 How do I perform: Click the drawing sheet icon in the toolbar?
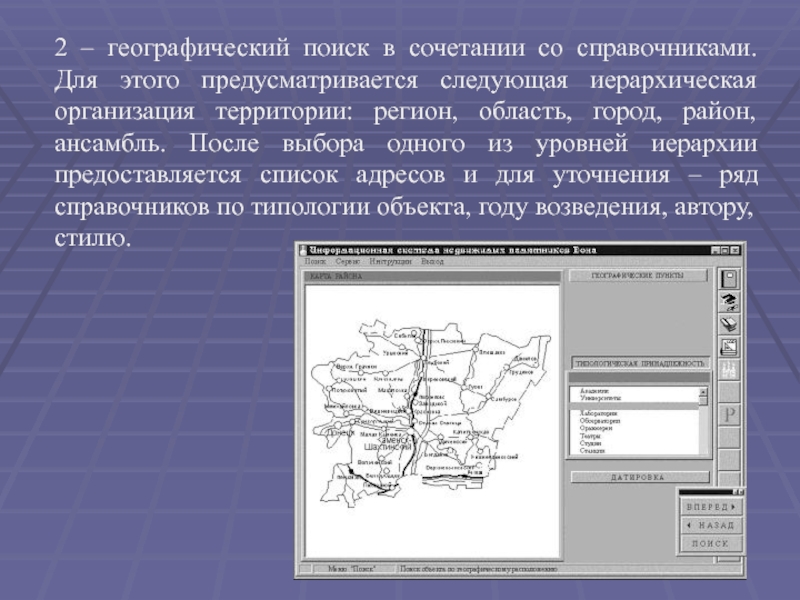(730, 347)
